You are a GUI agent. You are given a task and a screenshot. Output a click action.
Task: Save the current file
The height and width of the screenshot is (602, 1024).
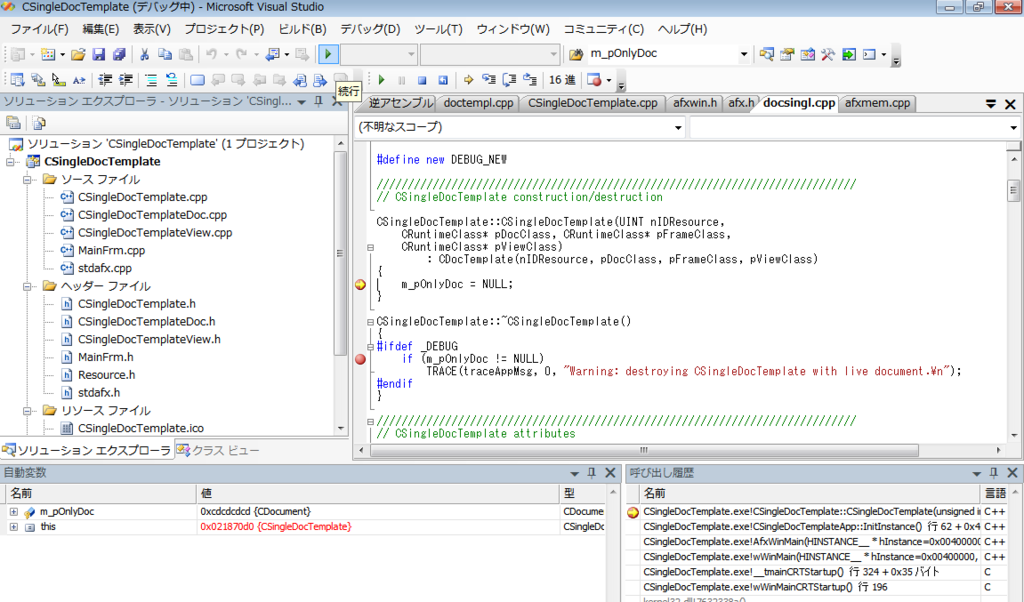[99, 54]
